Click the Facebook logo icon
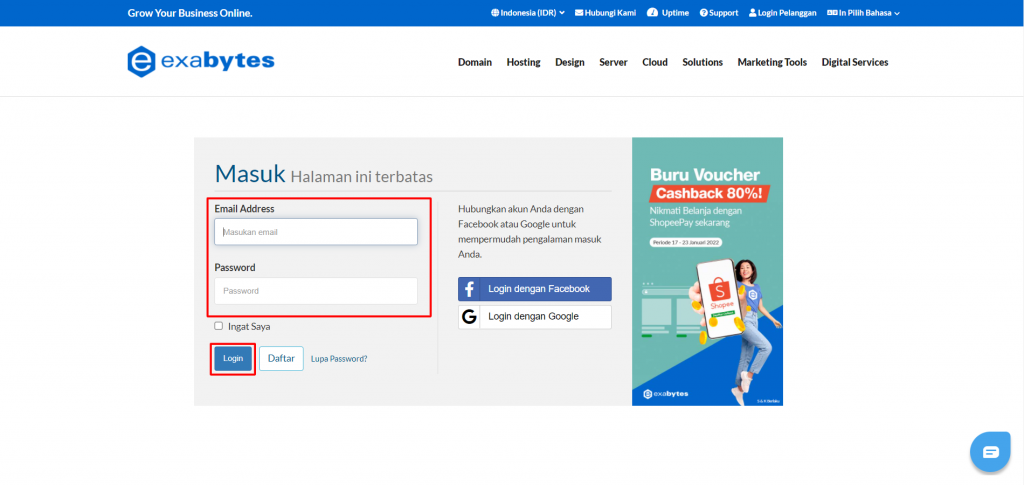Viewport: 1024px width, 485px height. click(468, 289)
